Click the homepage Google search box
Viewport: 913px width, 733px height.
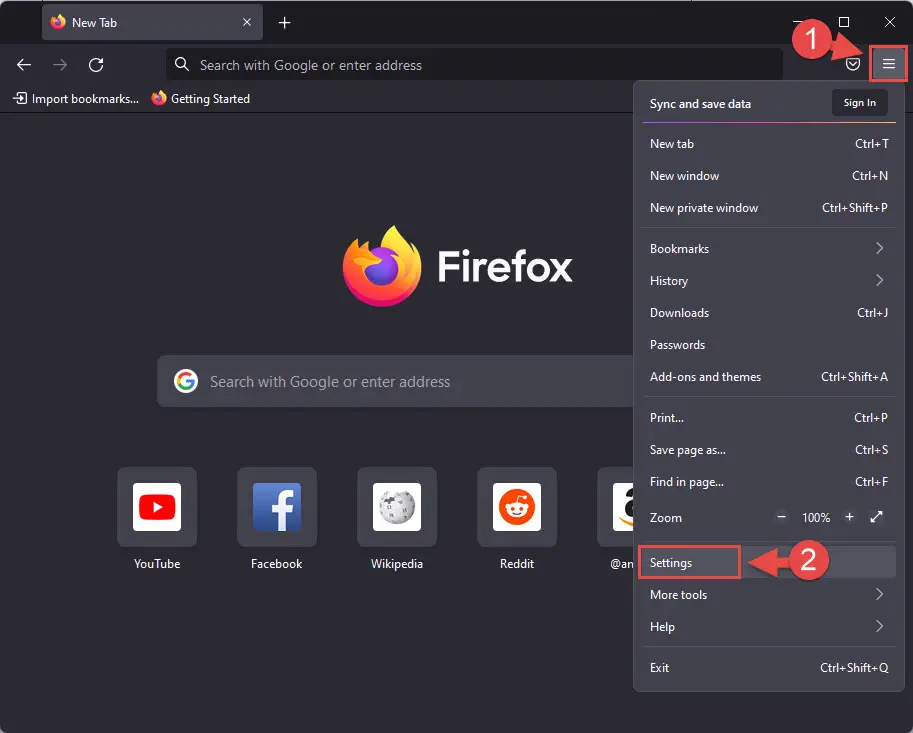[x=396, y=381]
